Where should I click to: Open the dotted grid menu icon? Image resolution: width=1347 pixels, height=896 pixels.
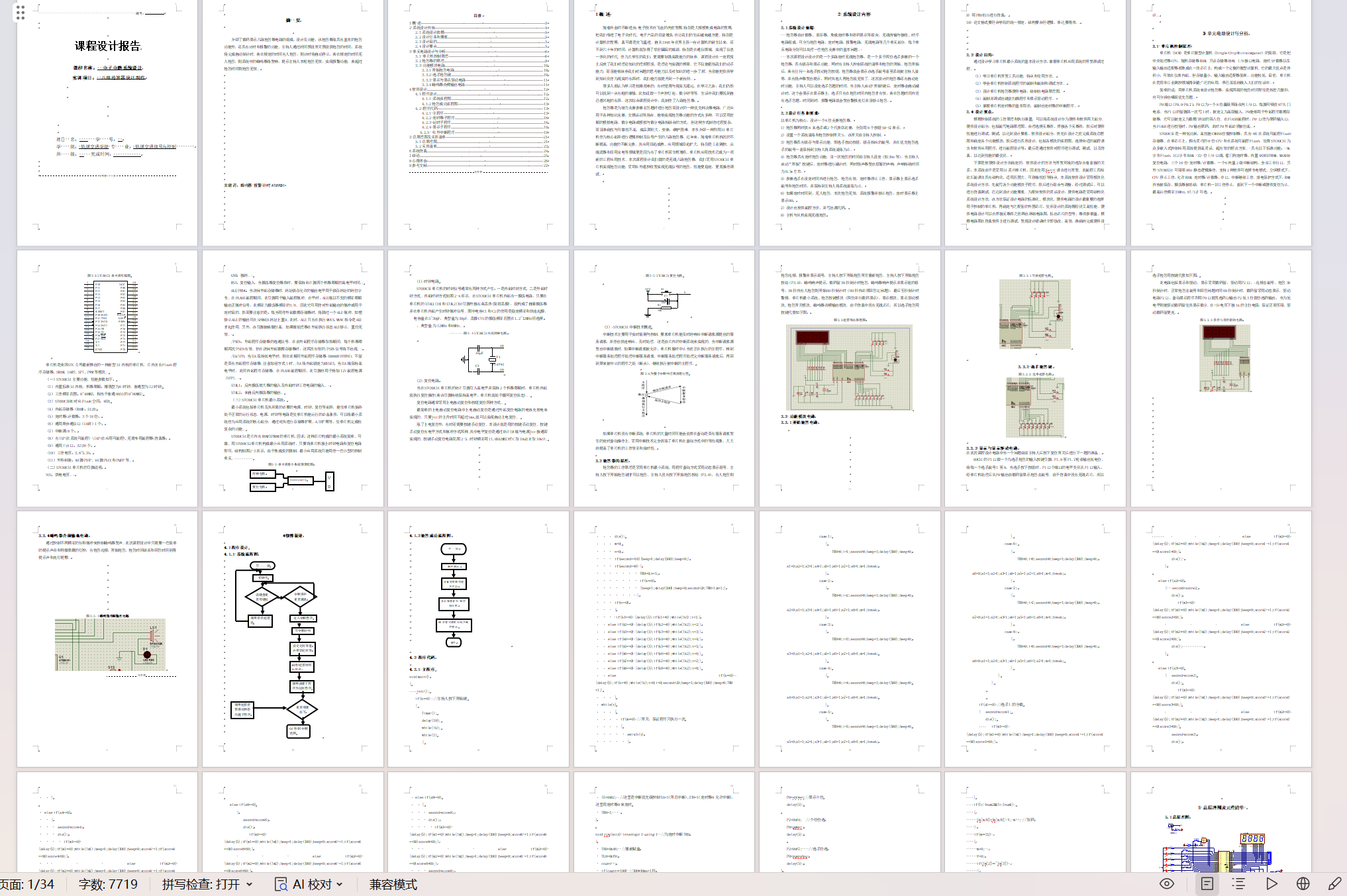20,12
